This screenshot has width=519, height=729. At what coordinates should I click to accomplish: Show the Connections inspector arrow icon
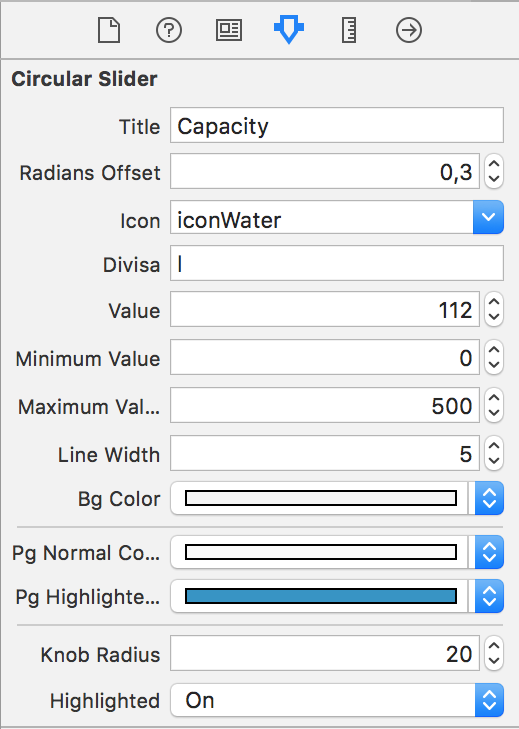[x=409, y=31]
